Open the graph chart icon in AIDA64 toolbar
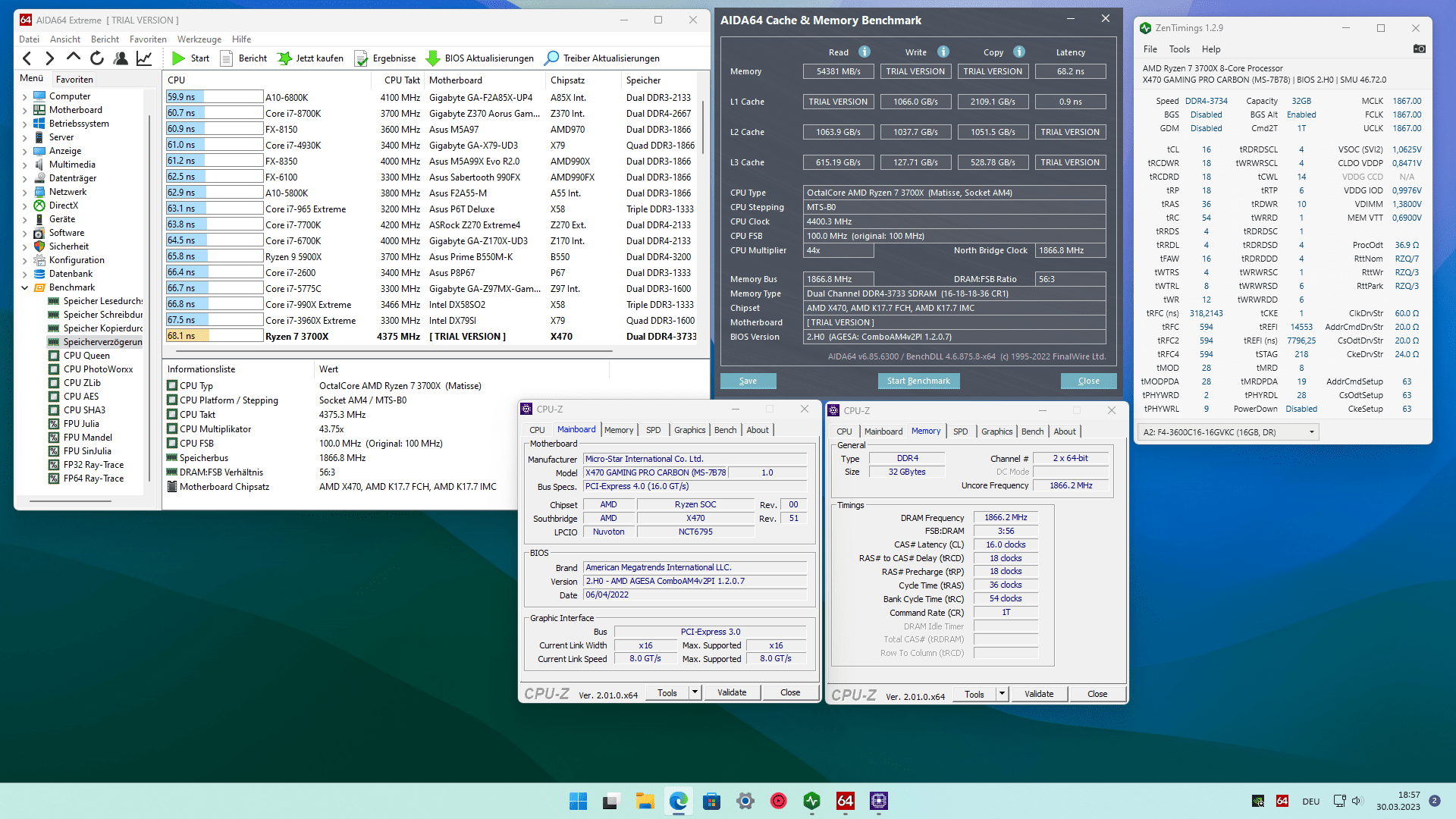The height and width of the screenshot is (819, 1456). click(144, 58)
